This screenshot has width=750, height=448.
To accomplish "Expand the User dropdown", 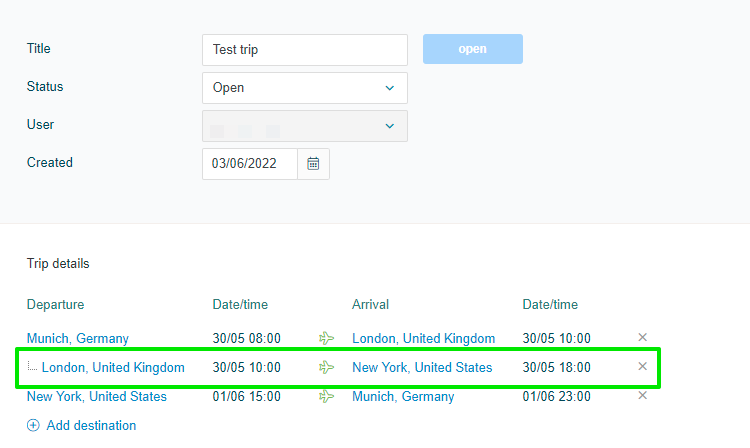I will coord(304,126).
